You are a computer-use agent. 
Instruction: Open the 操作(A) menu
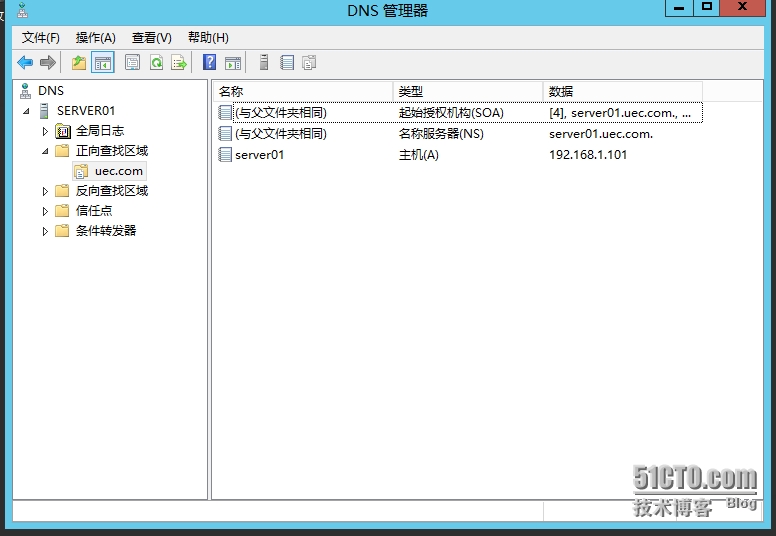[96, 38]
